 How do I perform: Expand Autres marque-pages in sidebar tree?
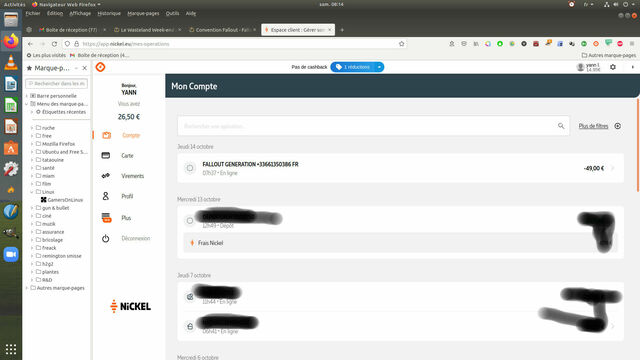[27, 288]
